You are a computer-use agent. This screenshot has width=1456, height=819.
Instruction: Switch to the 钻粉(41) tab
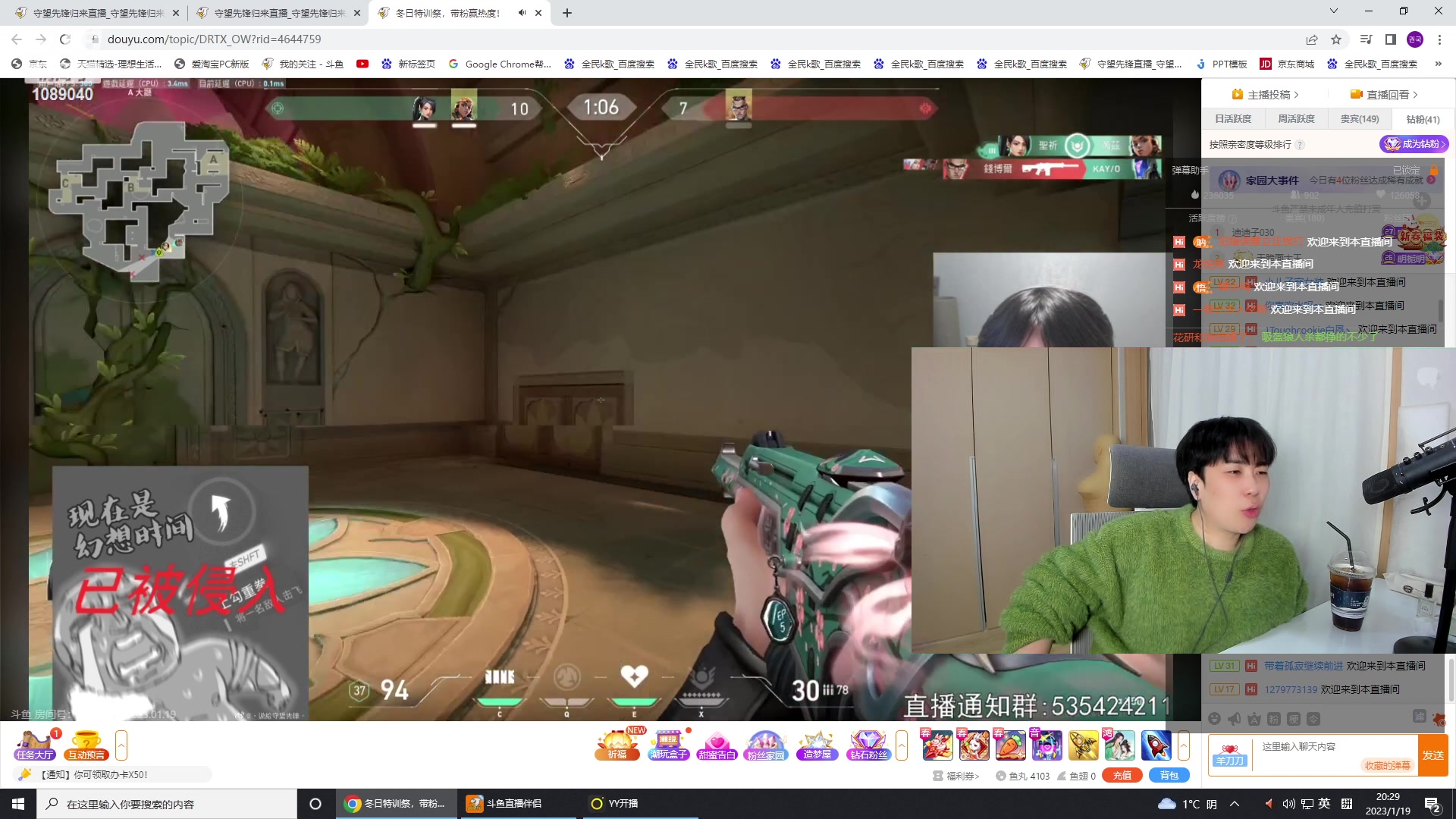click(x=1423, y=119)
